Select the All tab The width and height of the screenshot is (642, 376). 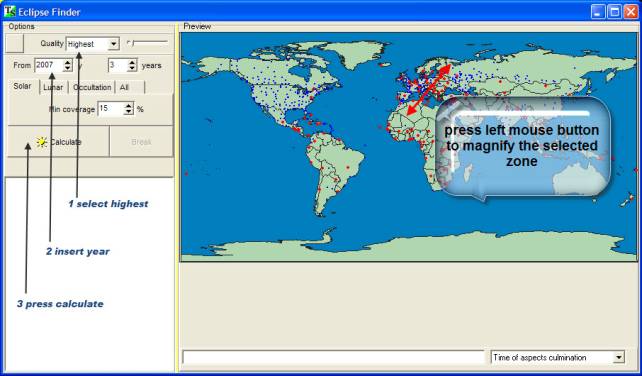pyautogui.click(x=130, y=87)
